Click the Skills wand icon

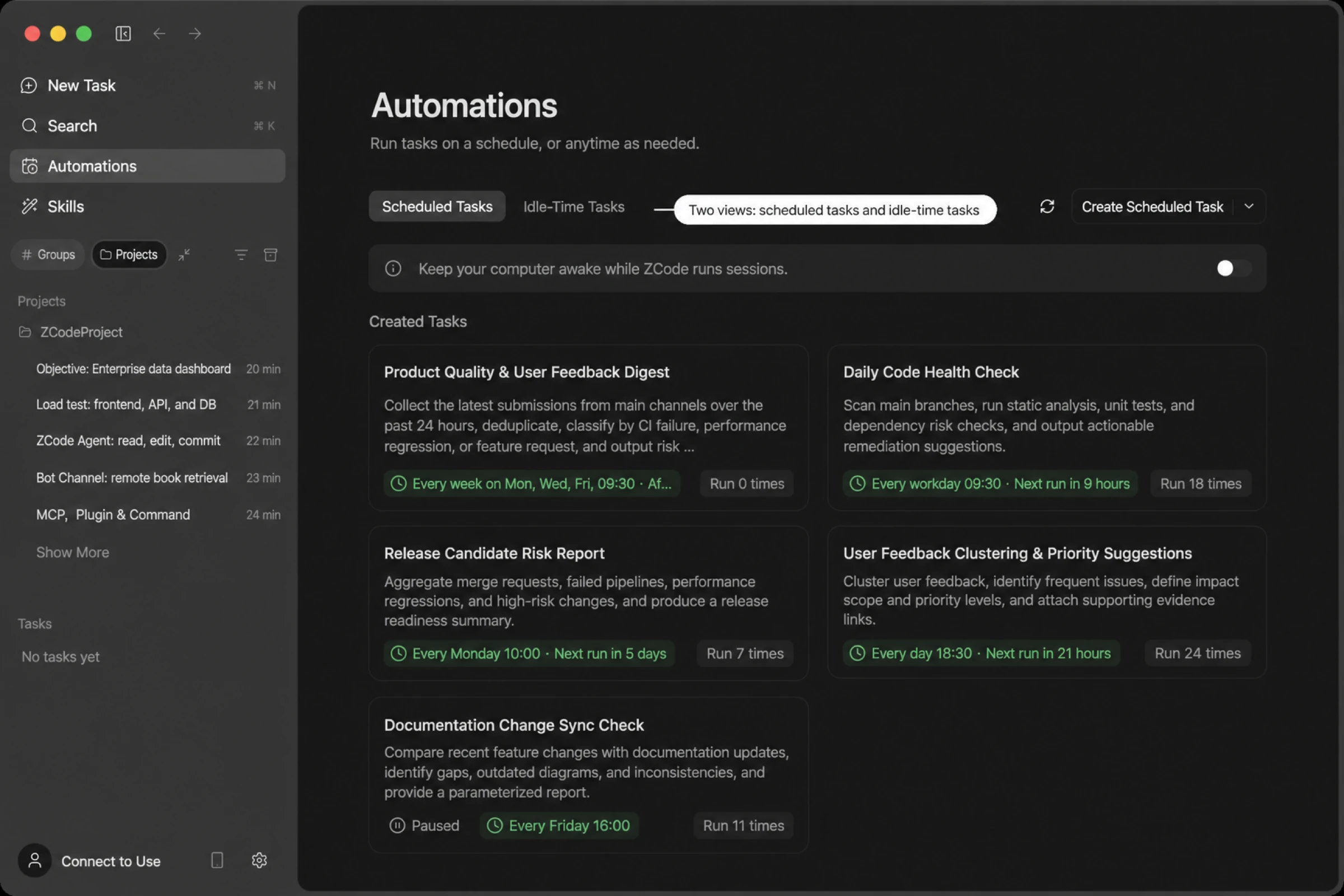(x=29, y=206)
